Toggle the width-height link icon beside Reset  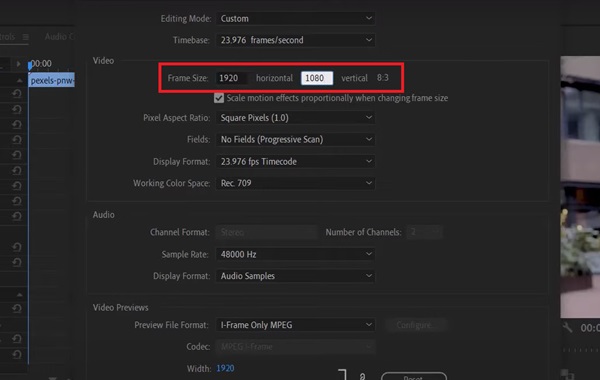point(362,377)
